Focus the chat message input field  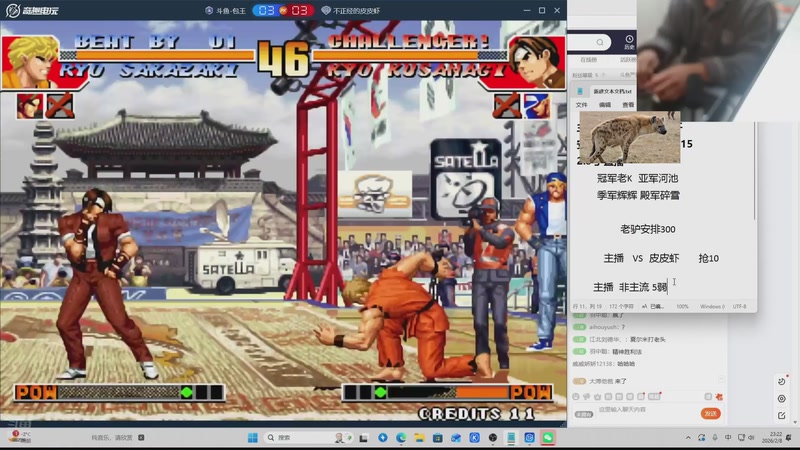coord(645,410)
